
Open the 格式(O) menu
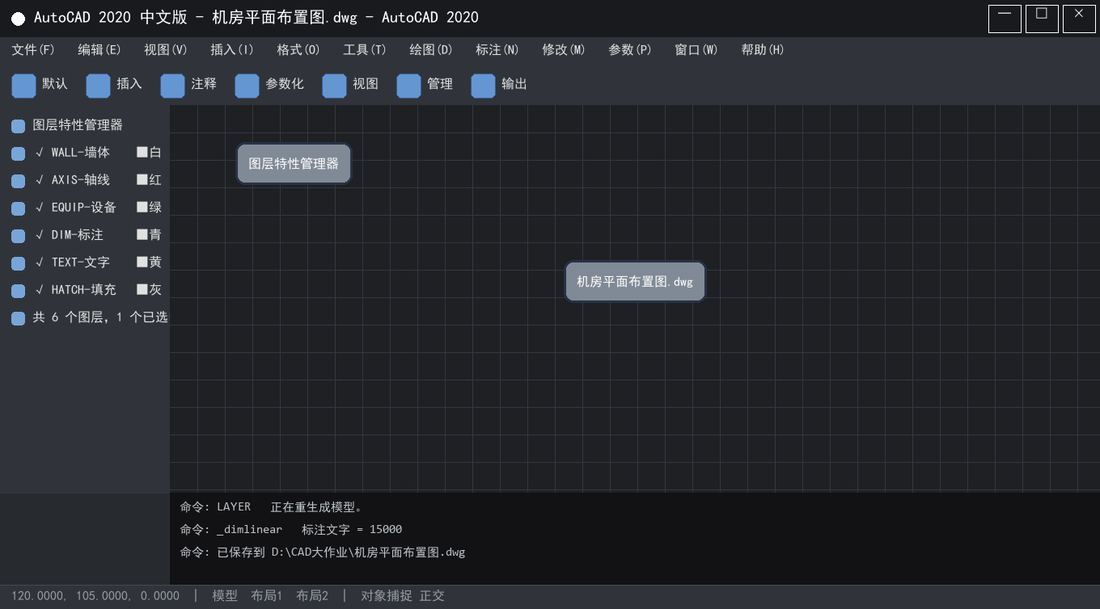(x=298, y=50)
